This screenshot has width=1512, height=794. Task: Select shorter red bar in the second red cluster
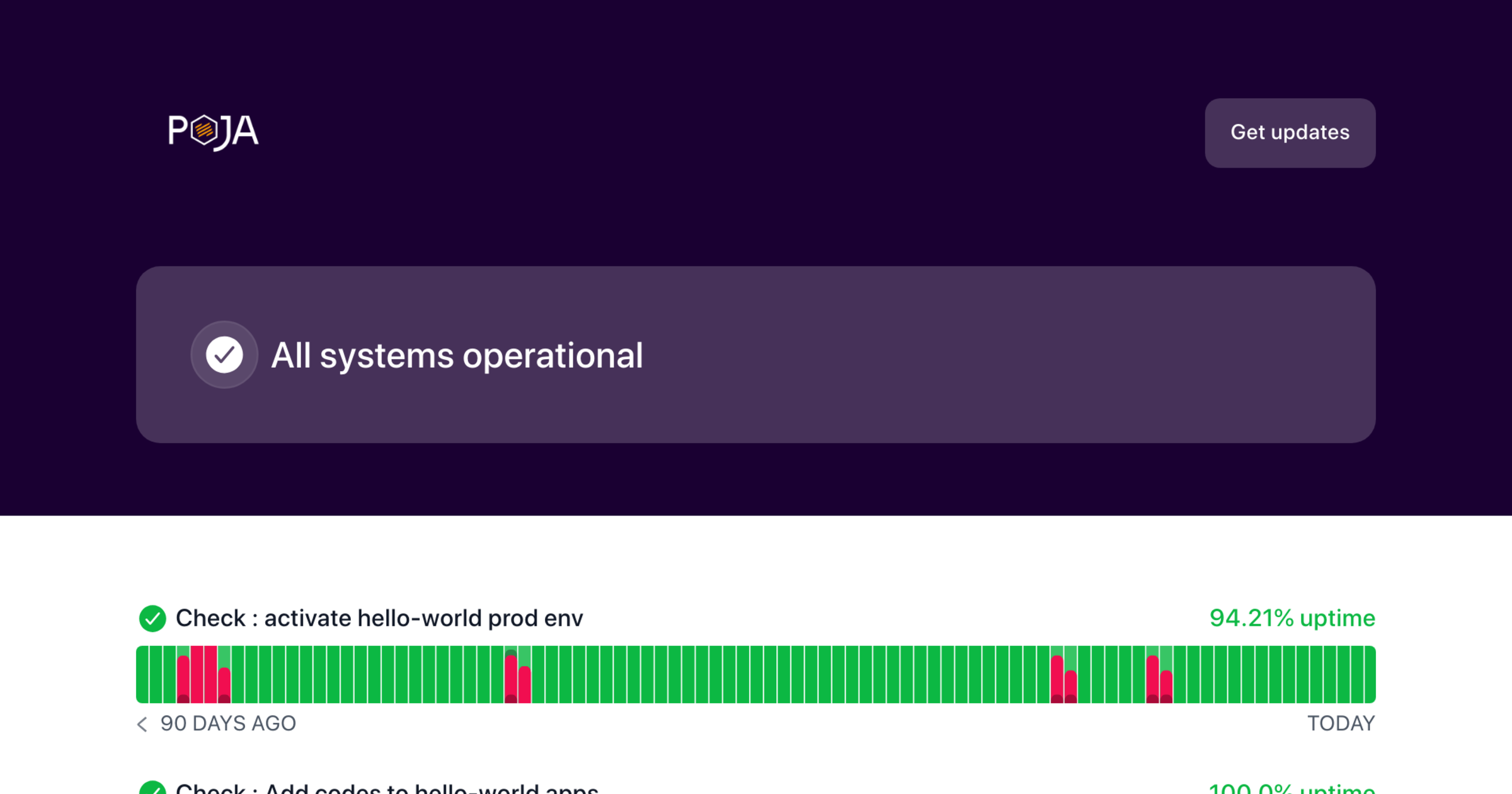(x=525, y=686)
